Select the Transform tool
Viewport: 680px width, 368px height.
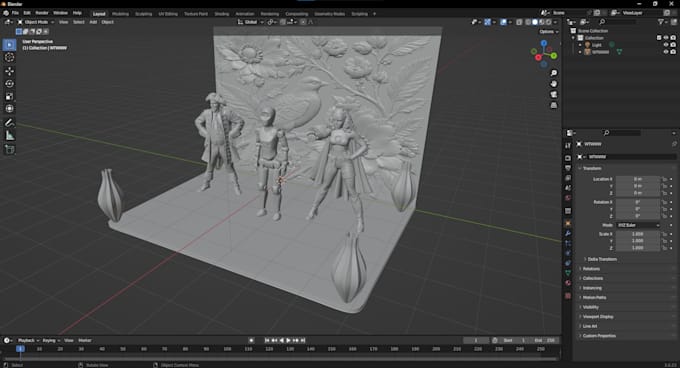[10, 109]
